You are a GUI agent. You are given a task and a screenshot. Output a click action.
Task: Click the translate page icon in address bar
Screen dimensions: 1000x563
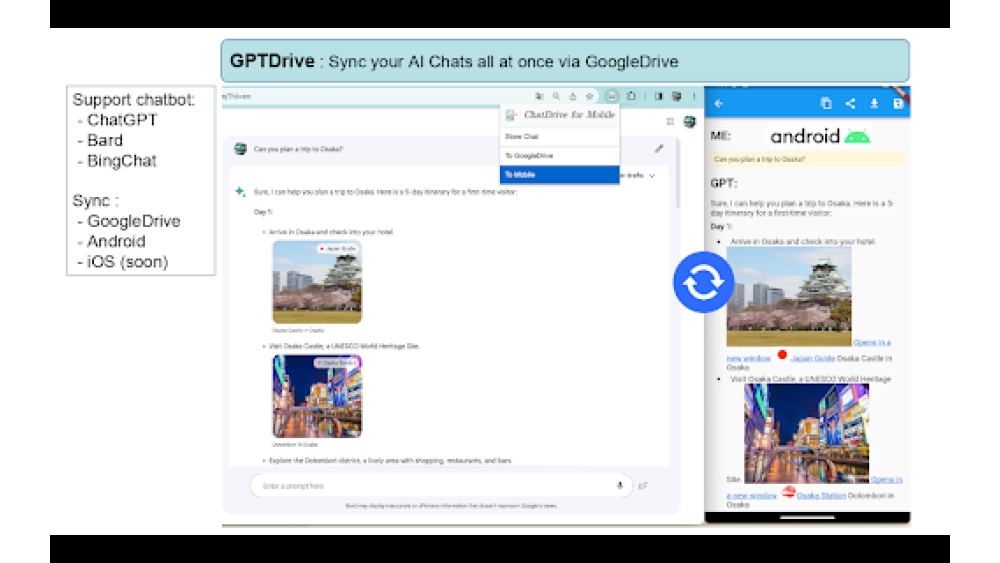coord(540,96)
